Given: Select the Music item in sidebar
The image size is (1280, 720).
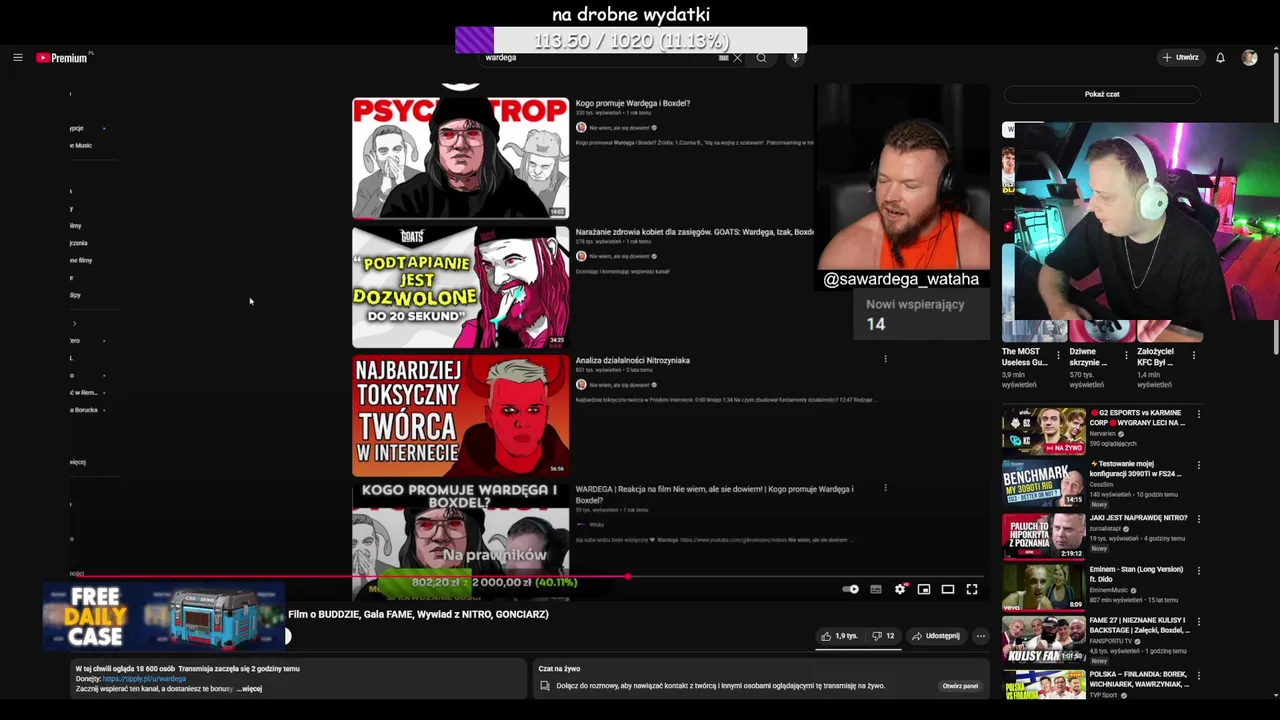Looking at the screenshot, I should 82,146.
